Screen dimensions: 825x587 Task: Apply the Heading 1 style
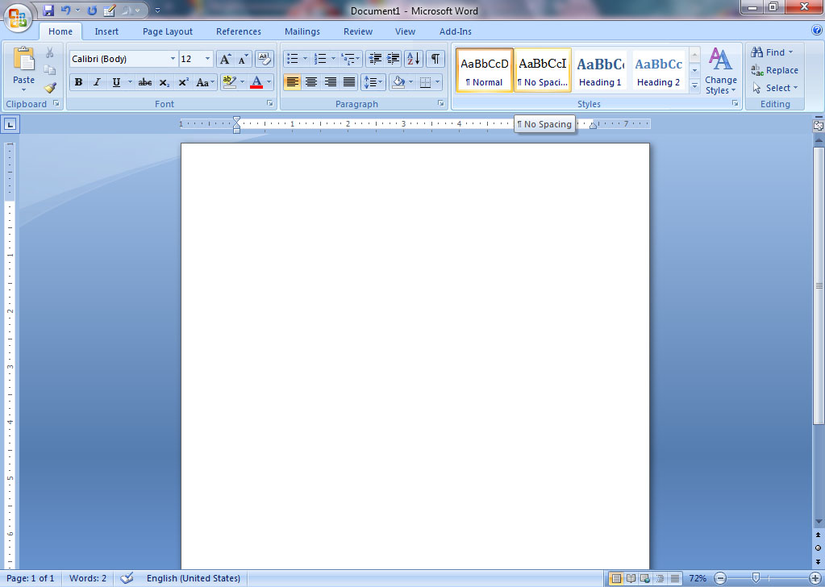[x=599, y=69]
